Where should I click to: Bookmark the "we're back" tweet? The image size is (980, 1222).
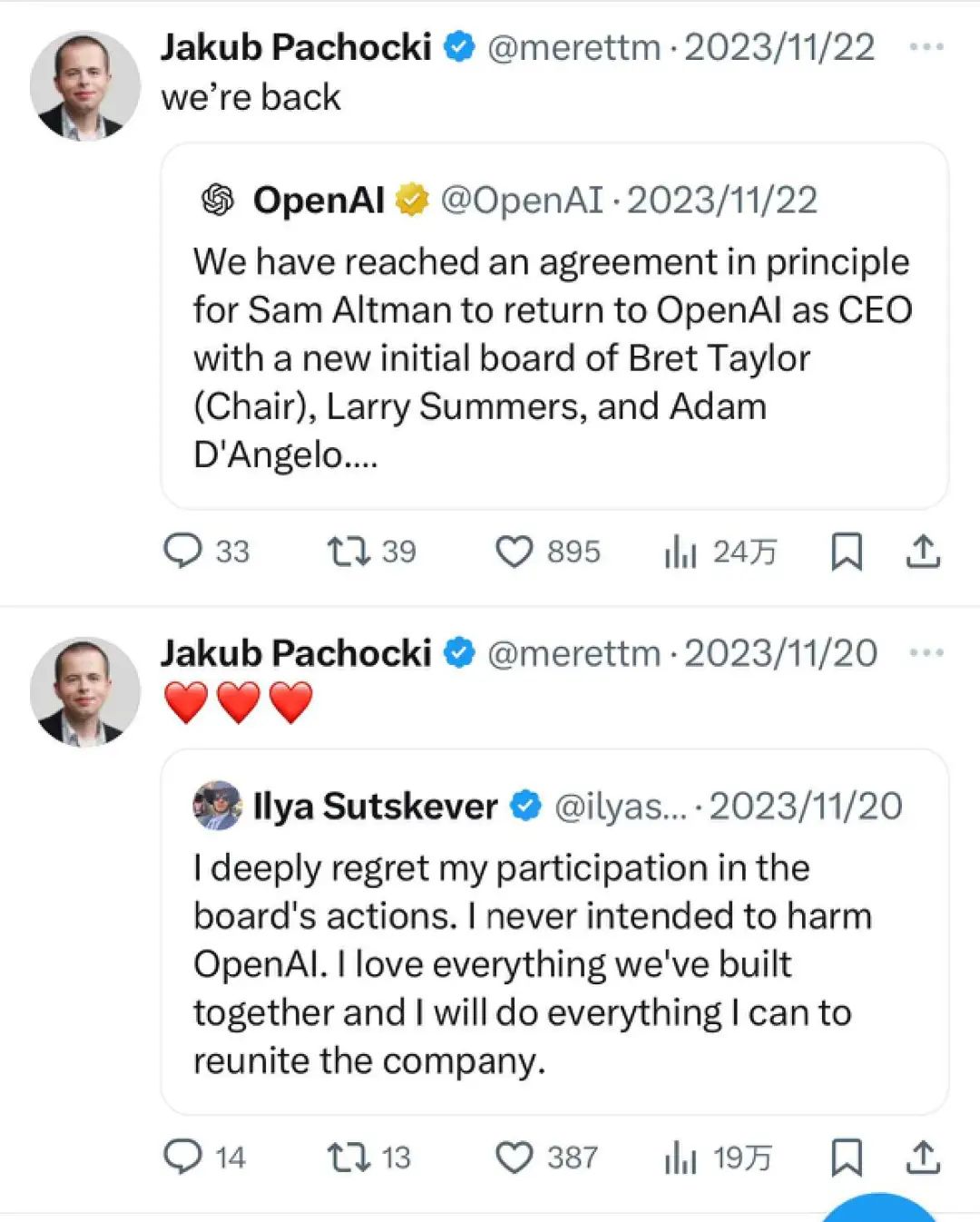(847, 551)
